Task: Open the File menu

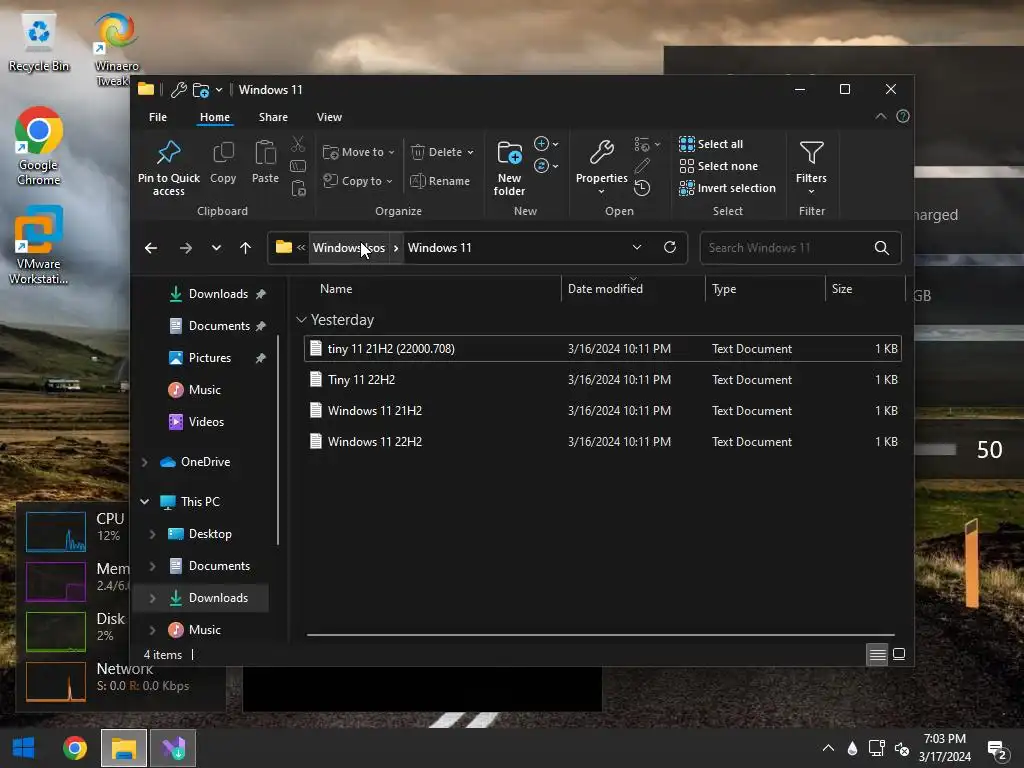Action: (x=157, y=117)
